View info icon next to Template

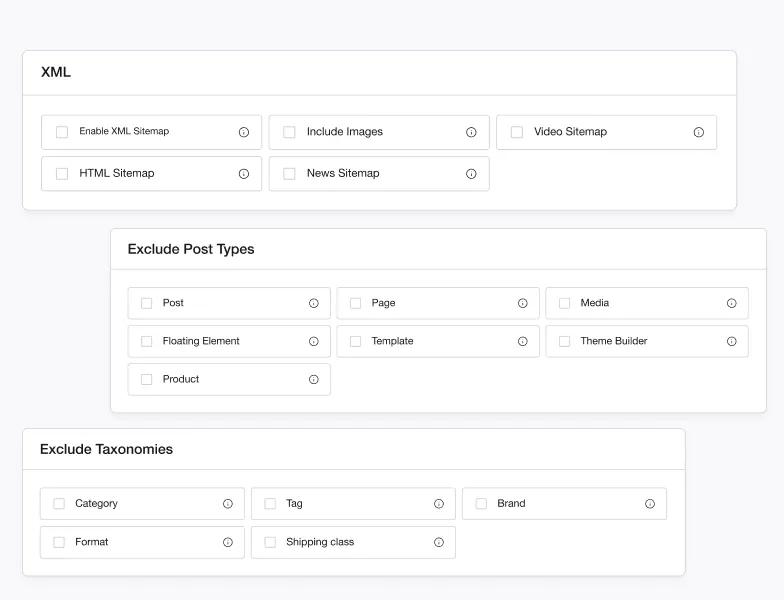(522, 341)
